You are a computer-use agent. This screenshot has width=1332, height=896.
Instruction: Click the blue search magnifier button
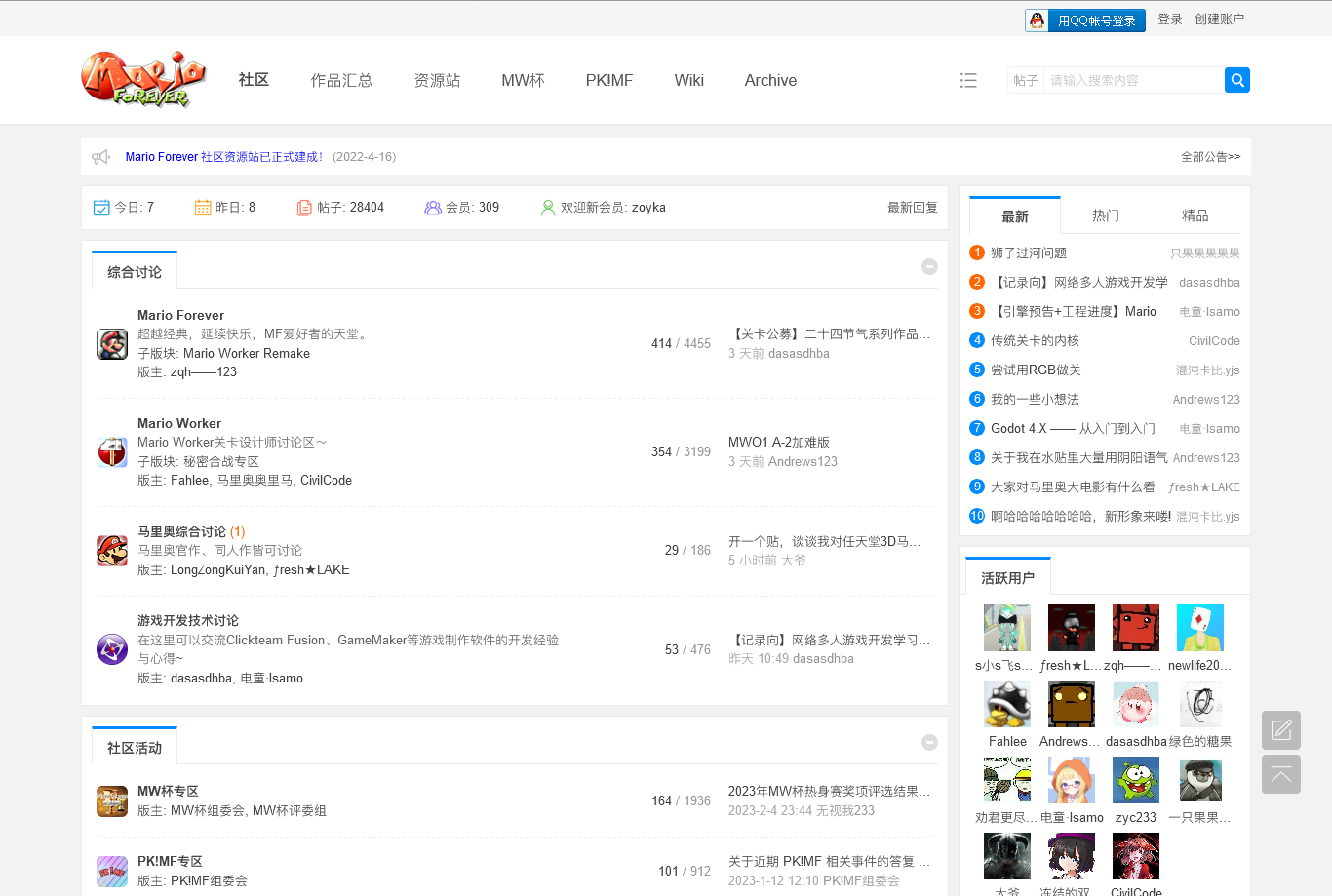coord(1237,80)
